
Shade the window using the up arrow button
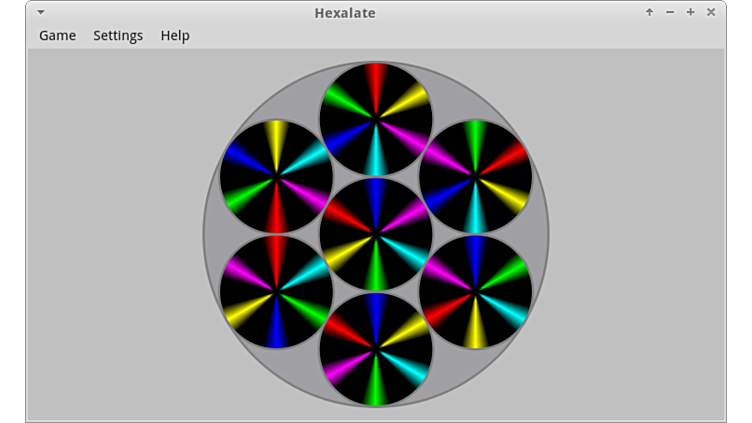(649, 12)
